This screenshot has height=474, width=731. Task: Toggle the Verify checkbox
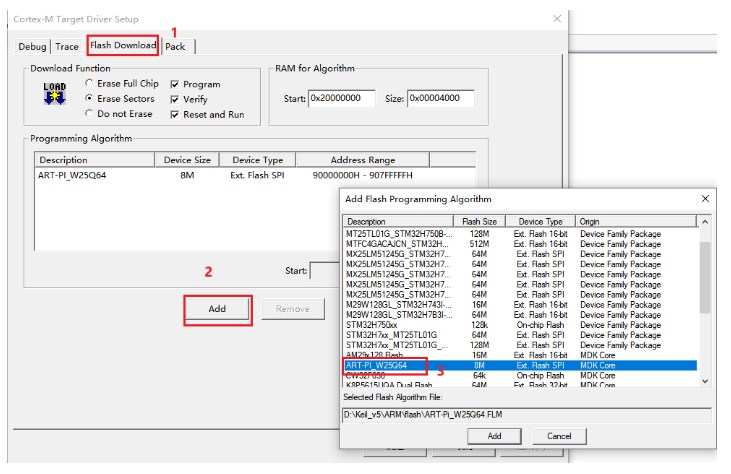(175, 99)
